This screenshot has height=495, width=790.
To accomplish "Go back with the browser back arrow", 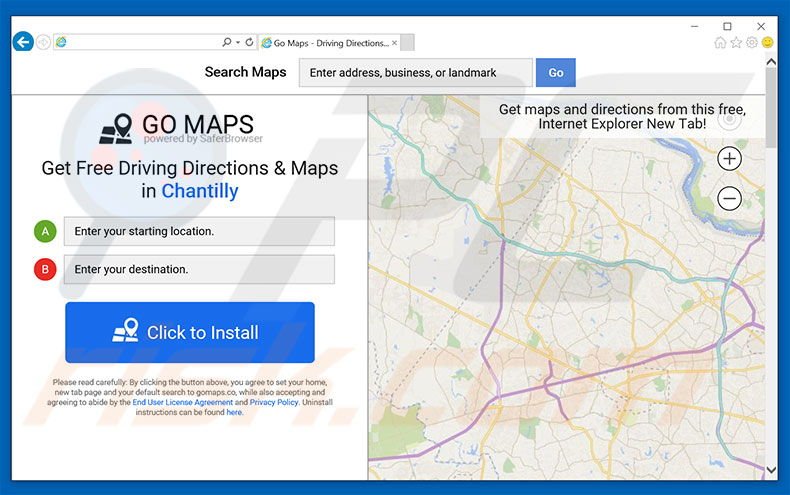I will 23,42.
